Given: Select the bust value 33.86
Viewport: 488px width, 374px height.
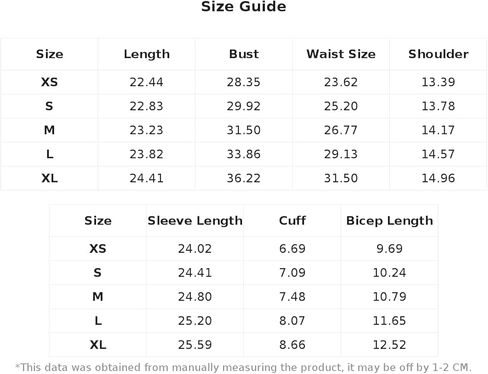Looking at the screenshot, I should pyautogui.click(x=244, y=154).
